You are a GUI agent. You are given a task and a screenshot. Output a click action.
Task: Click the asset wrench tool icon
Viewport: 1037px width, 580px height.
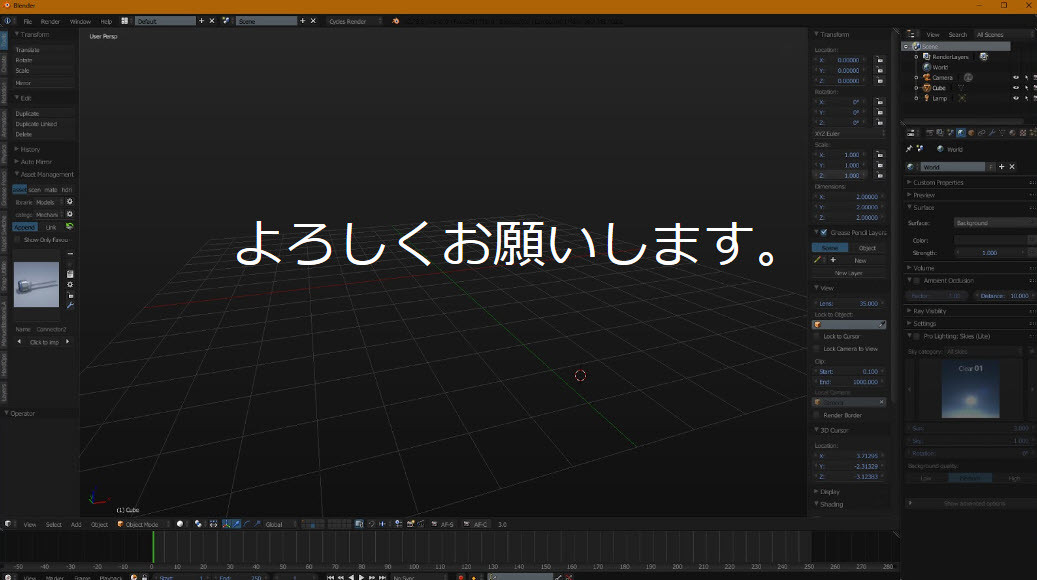point(70,306)
